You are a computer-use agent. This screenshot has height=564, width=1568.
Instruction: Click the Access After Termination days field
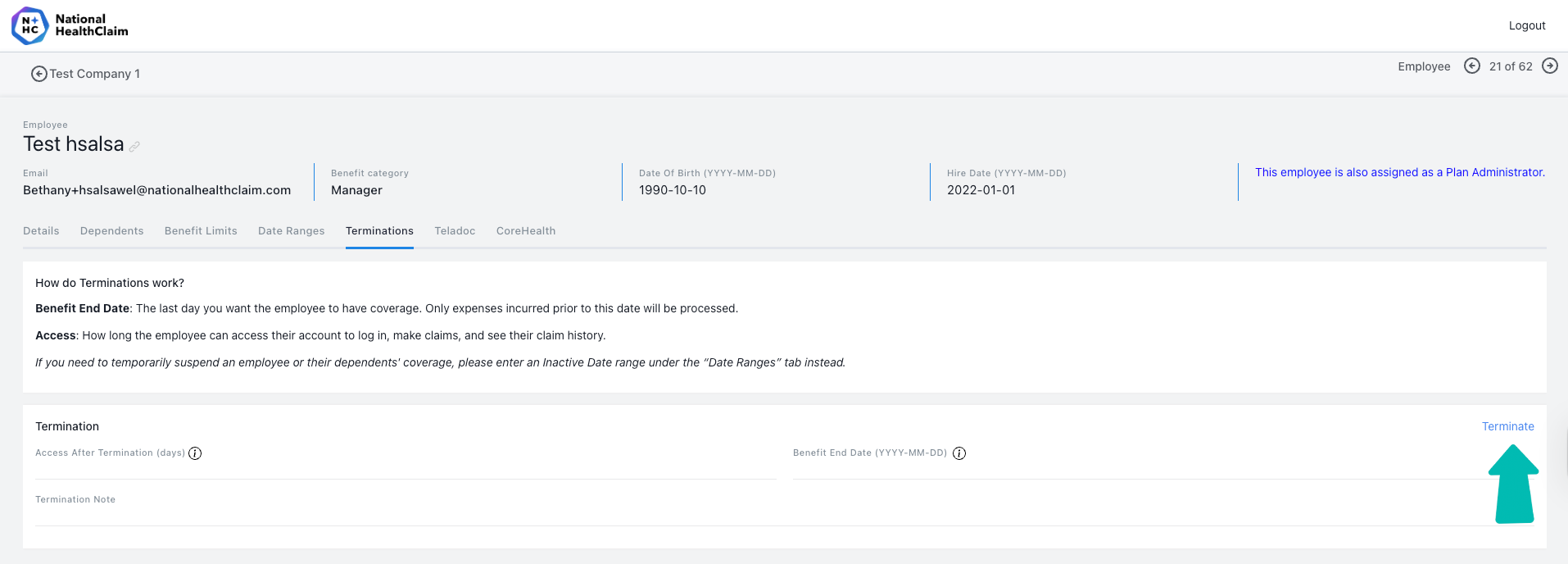click(x=406, y=470)
